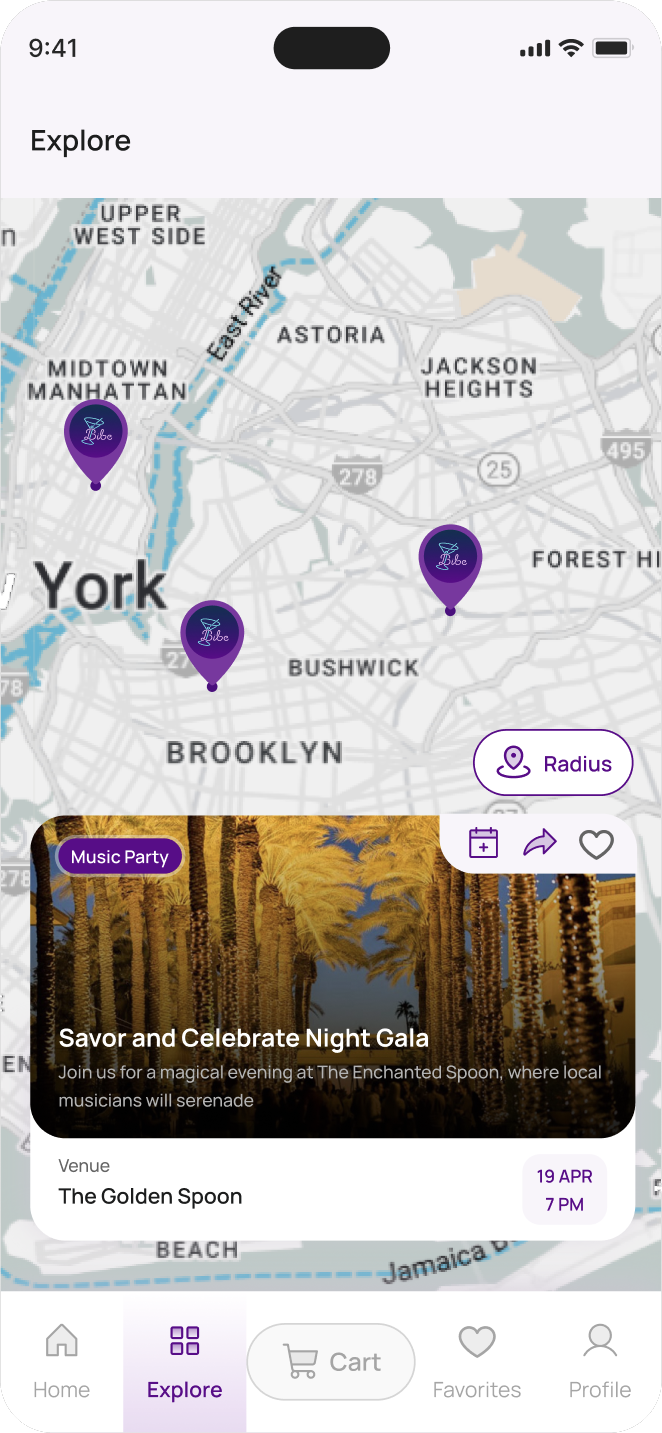Viewport: 662px width, 1433px height.
Task: Open the Profile tab
Action: (600, 1362)
